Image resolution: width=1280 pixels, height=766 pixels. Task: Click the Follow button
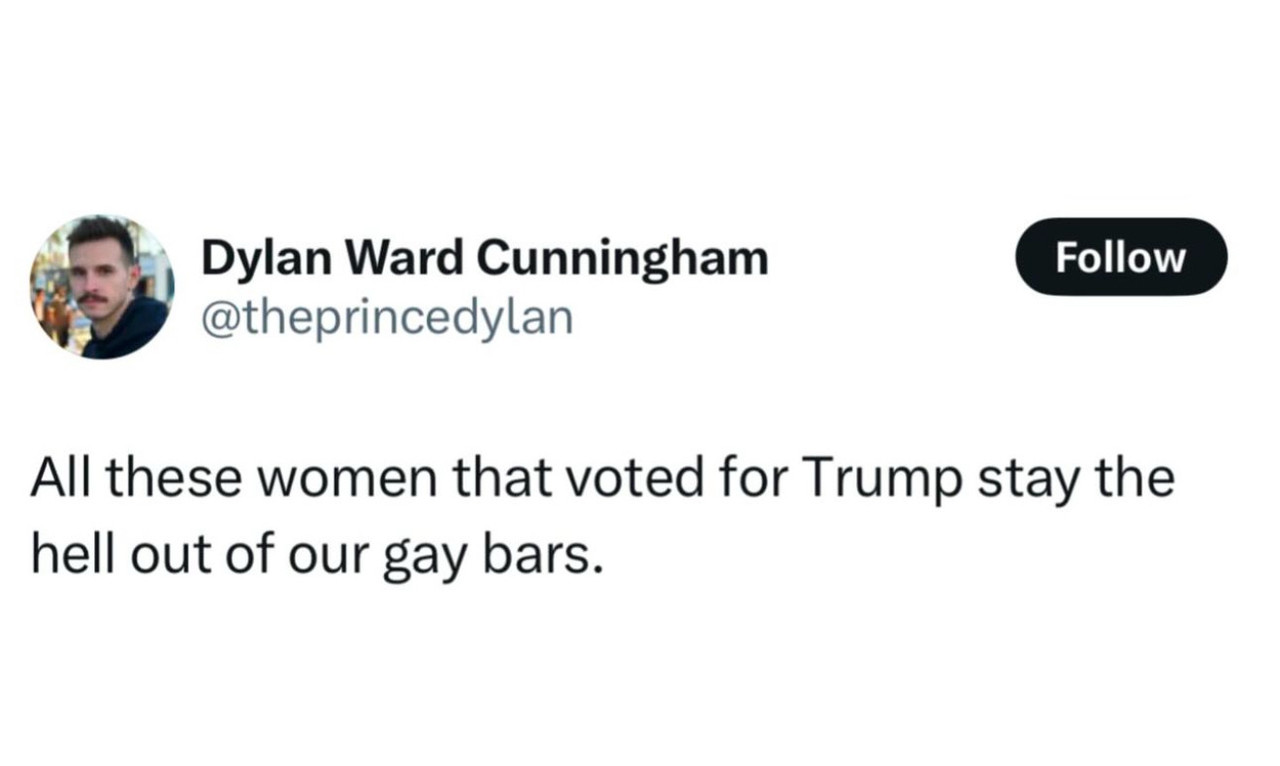pos(1121,257)
